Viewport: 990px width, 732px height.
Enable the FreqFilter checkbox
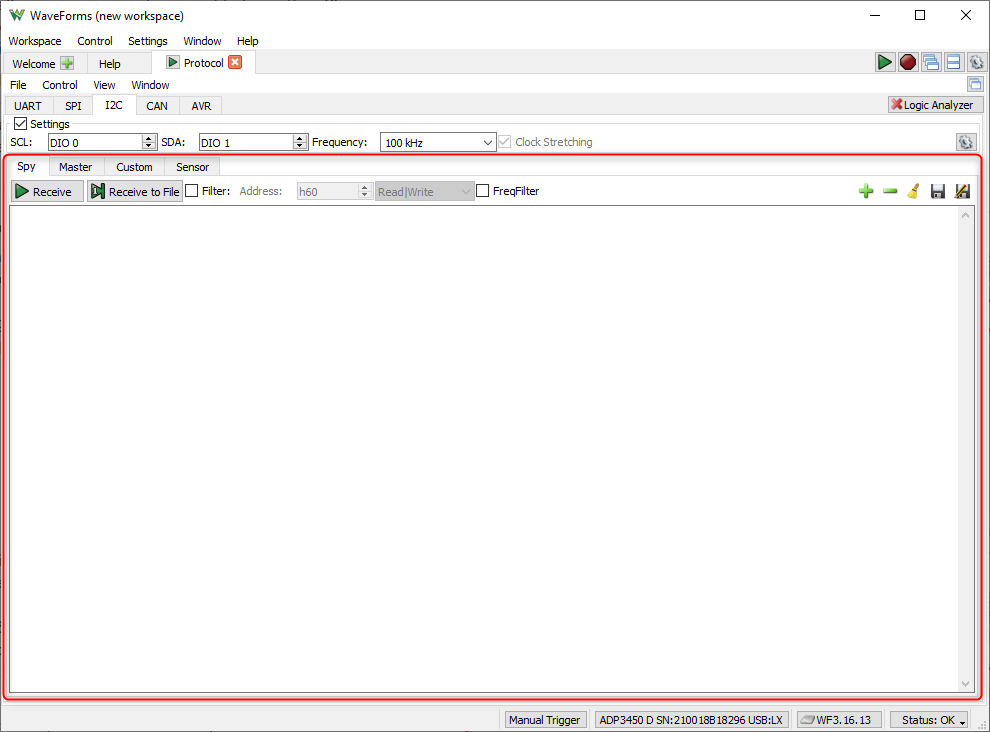pyautogui.click(x=482, y=191)
